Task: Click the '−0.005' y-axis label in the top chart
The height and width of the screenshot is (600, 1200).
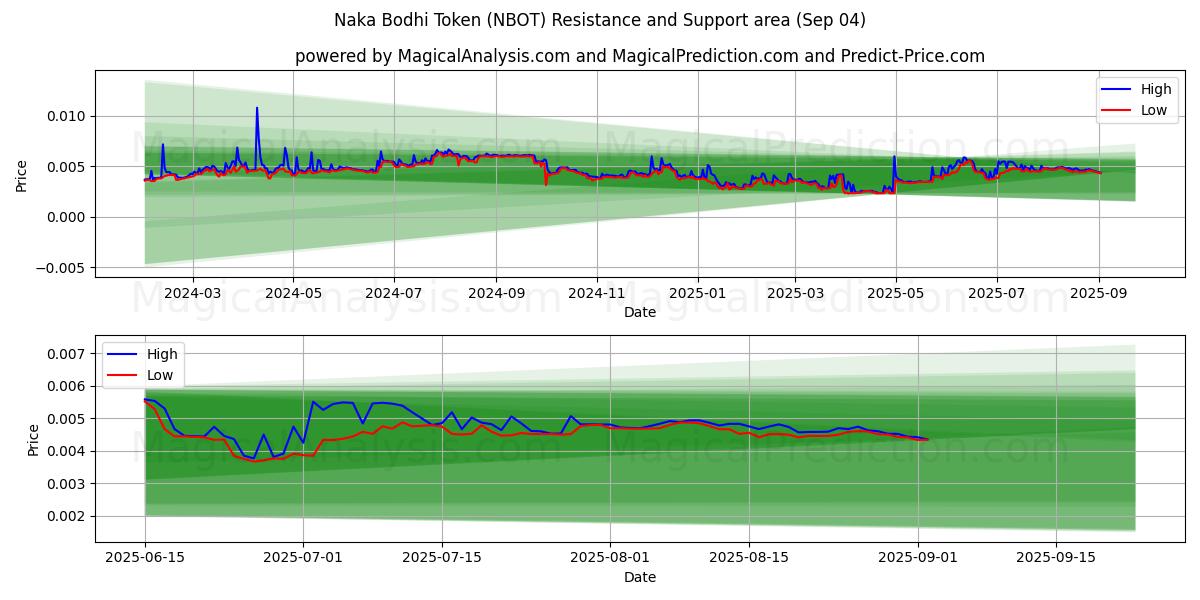Action: point(62,268)
